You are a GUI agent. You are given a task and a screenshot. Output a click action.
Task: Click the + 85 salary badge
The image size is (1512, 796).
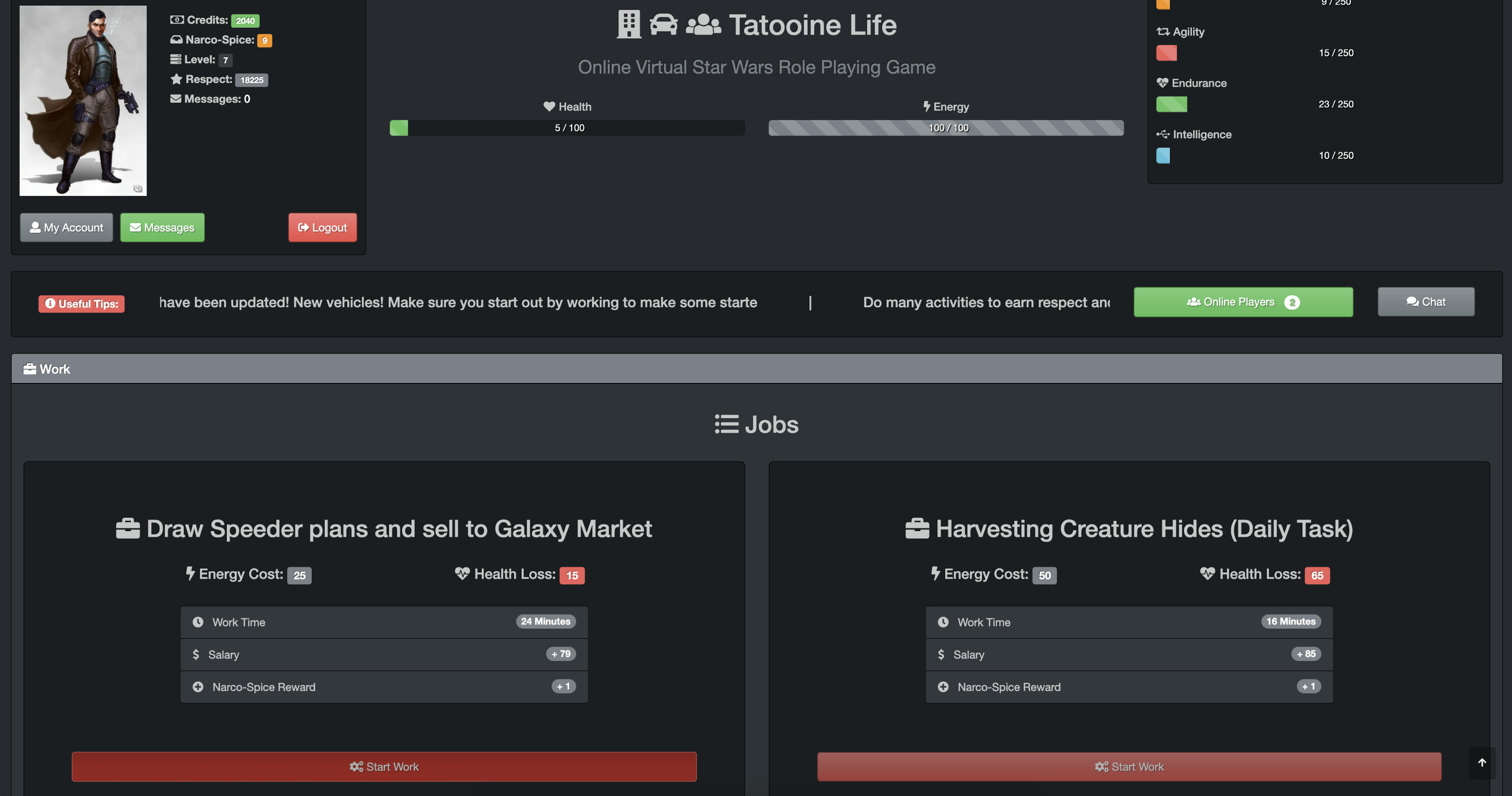pos(1306,654)
